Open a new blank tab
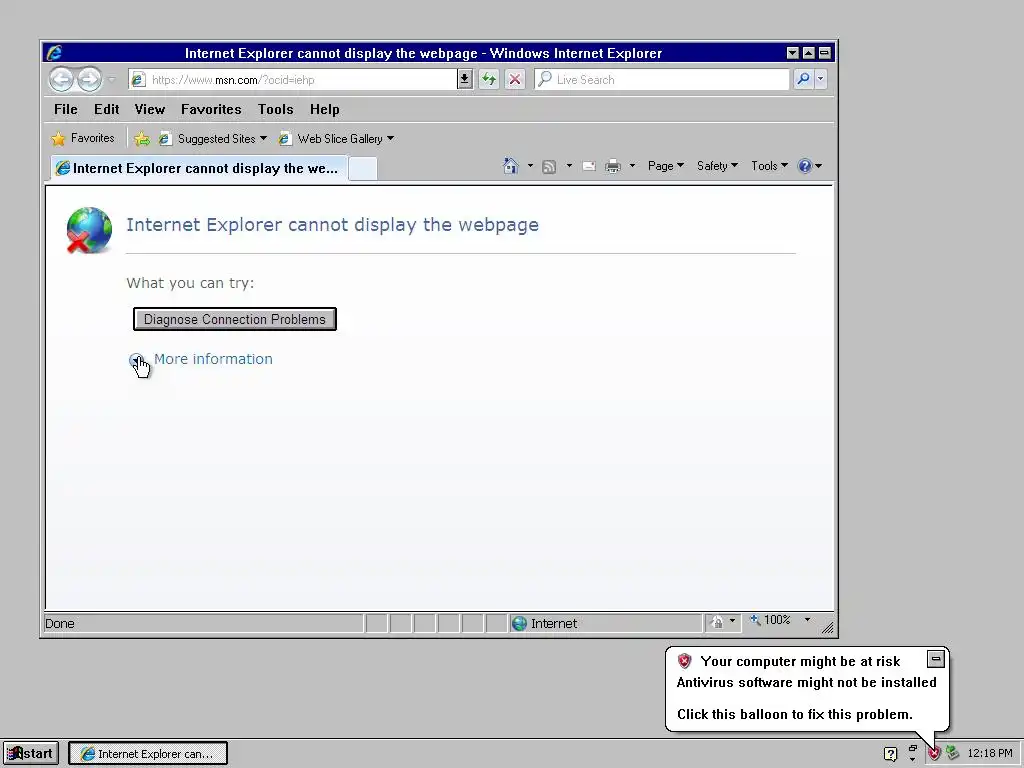The width and height of the screenshot is (1024, 768). point(362,169)
